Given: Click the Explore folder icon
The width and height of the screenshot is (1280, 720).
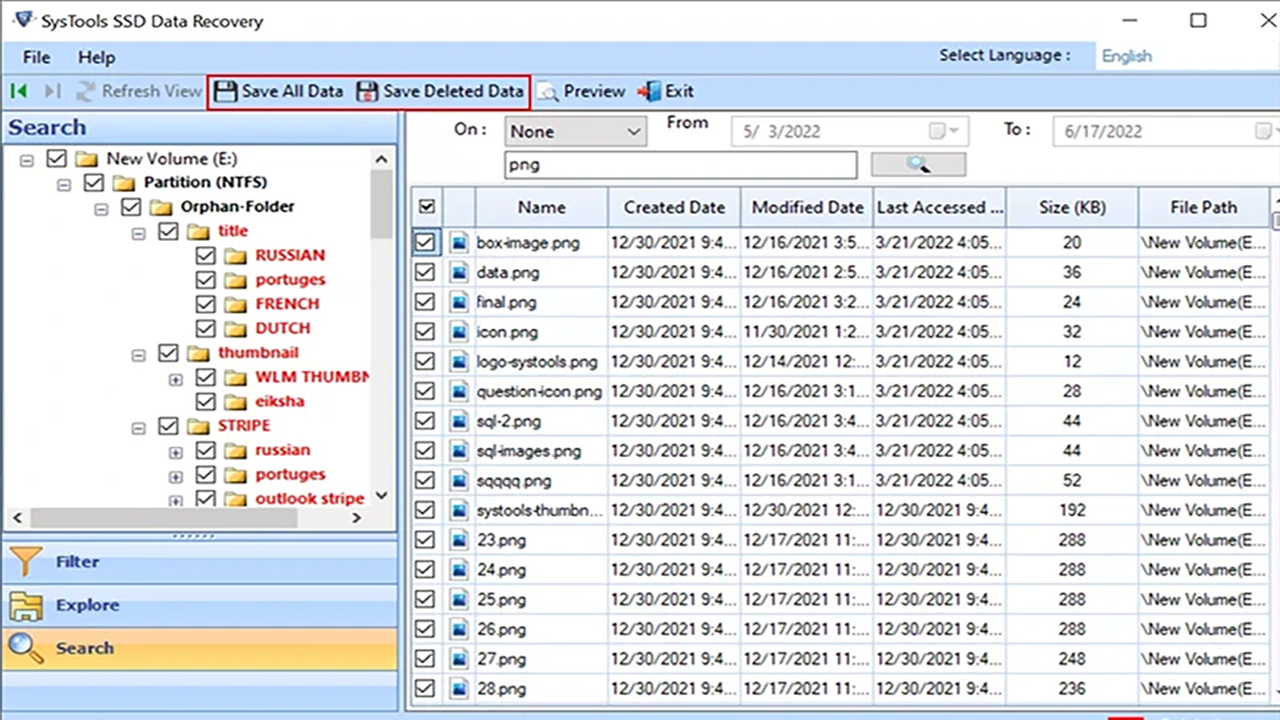Looking at the screenshot, I should pos(26,605).
